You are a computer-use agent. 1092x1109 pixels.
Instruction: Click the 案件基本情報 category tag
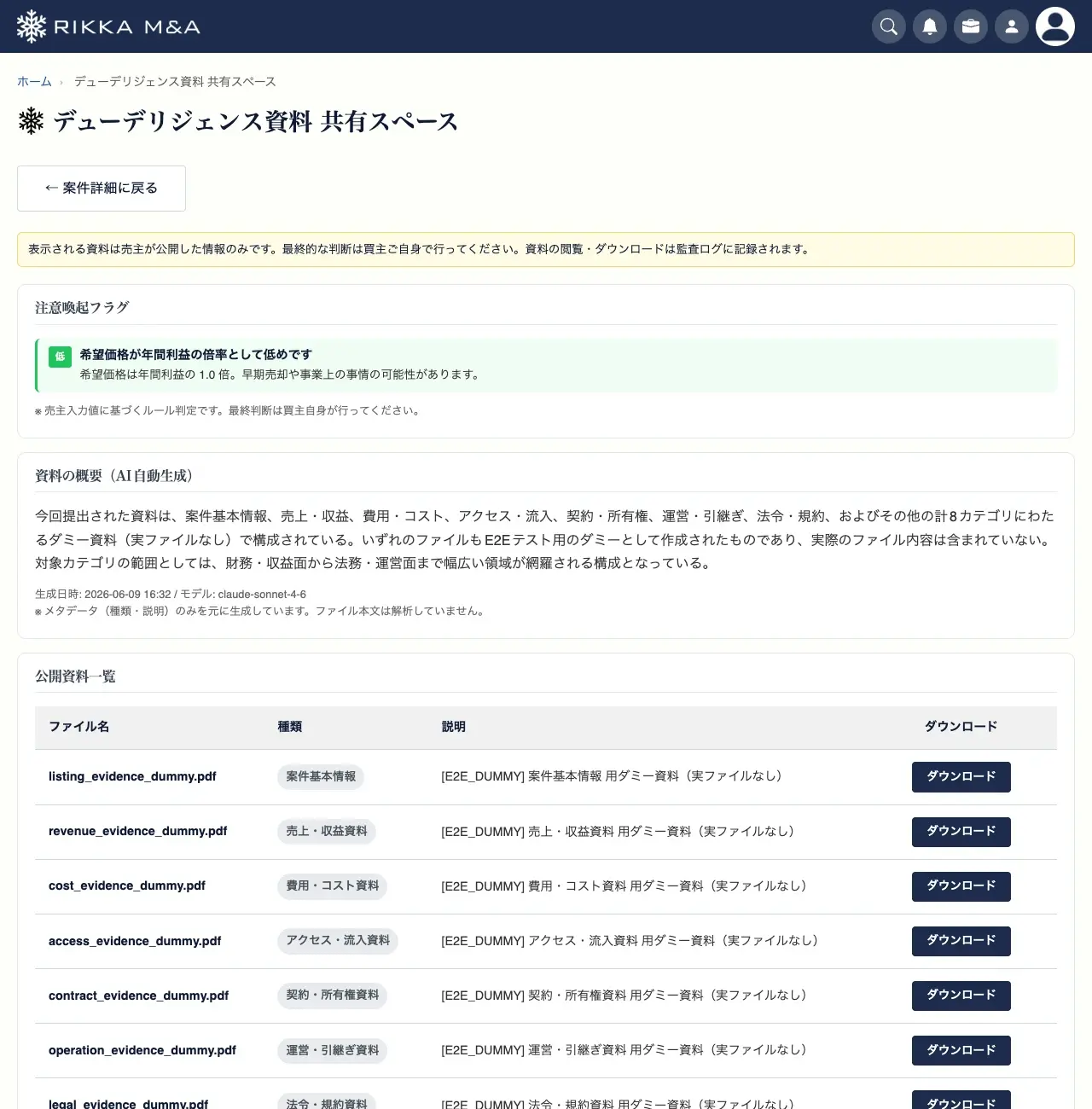click(x=321, y=776)
